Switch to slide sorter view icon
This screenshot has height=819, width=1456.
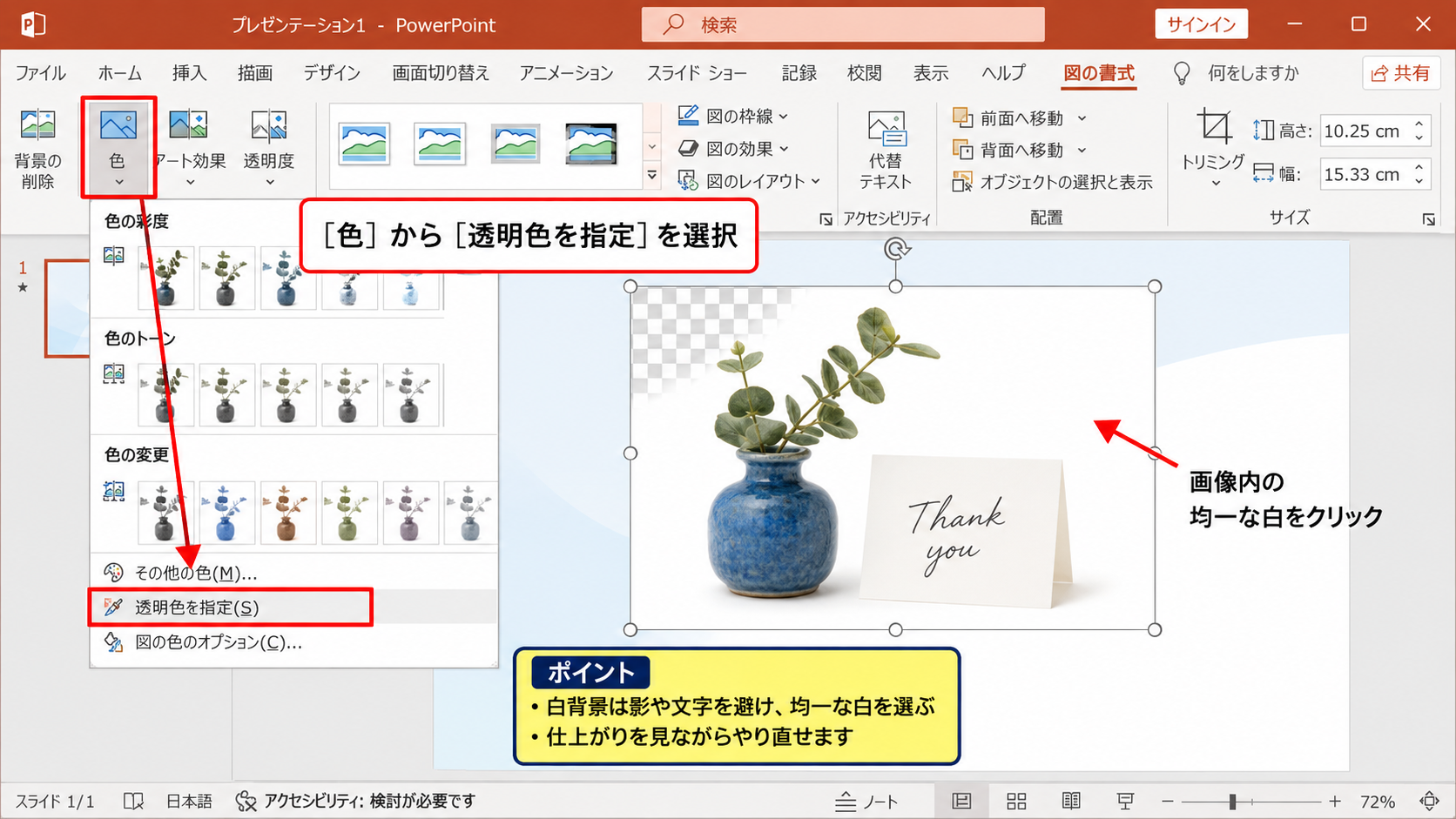1016,802
